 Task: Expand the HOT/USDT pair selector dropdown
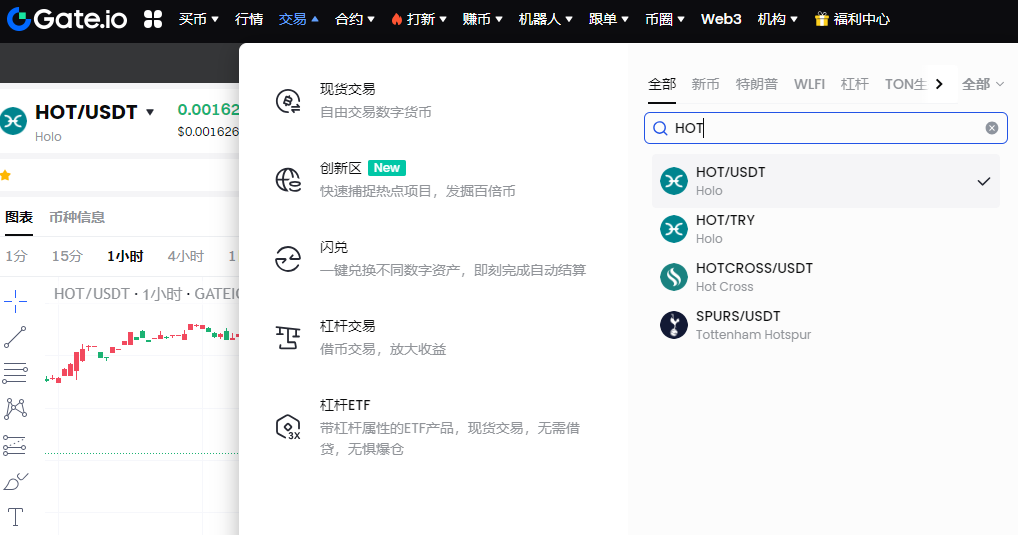tap(150, 112)
